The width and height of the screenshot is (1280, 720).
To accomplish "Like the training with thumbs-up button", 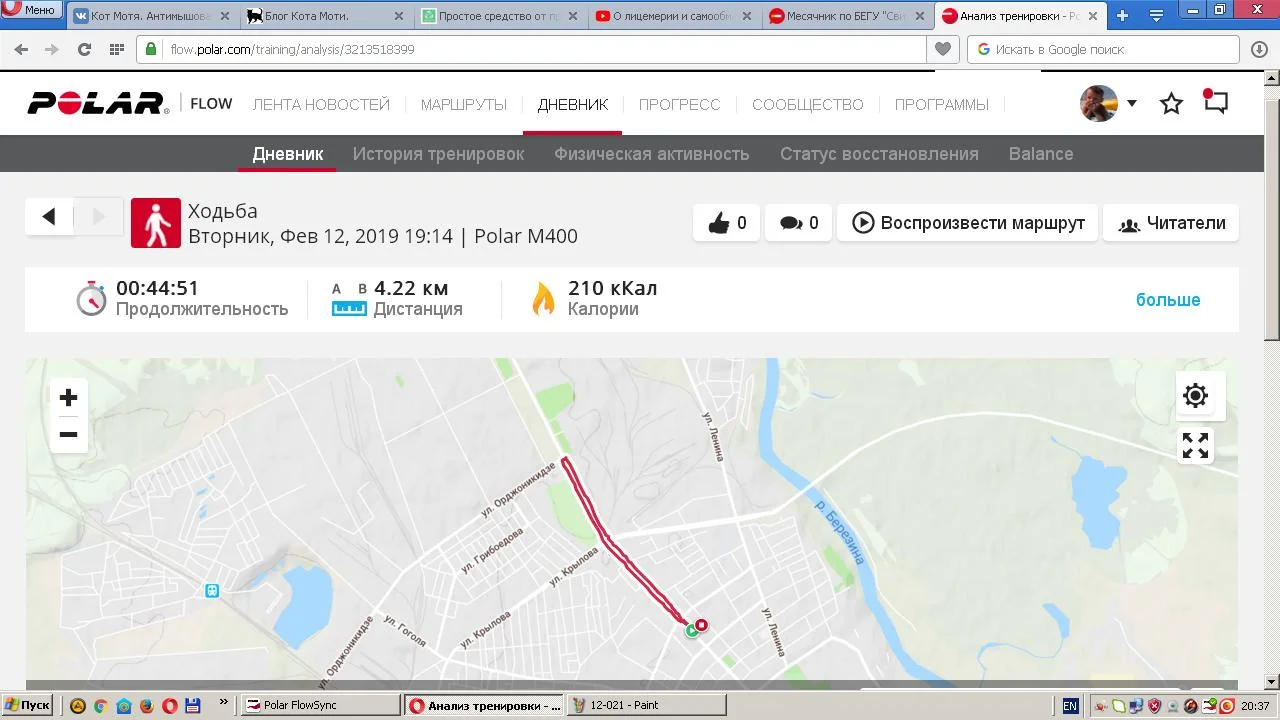I will point(727,223).
